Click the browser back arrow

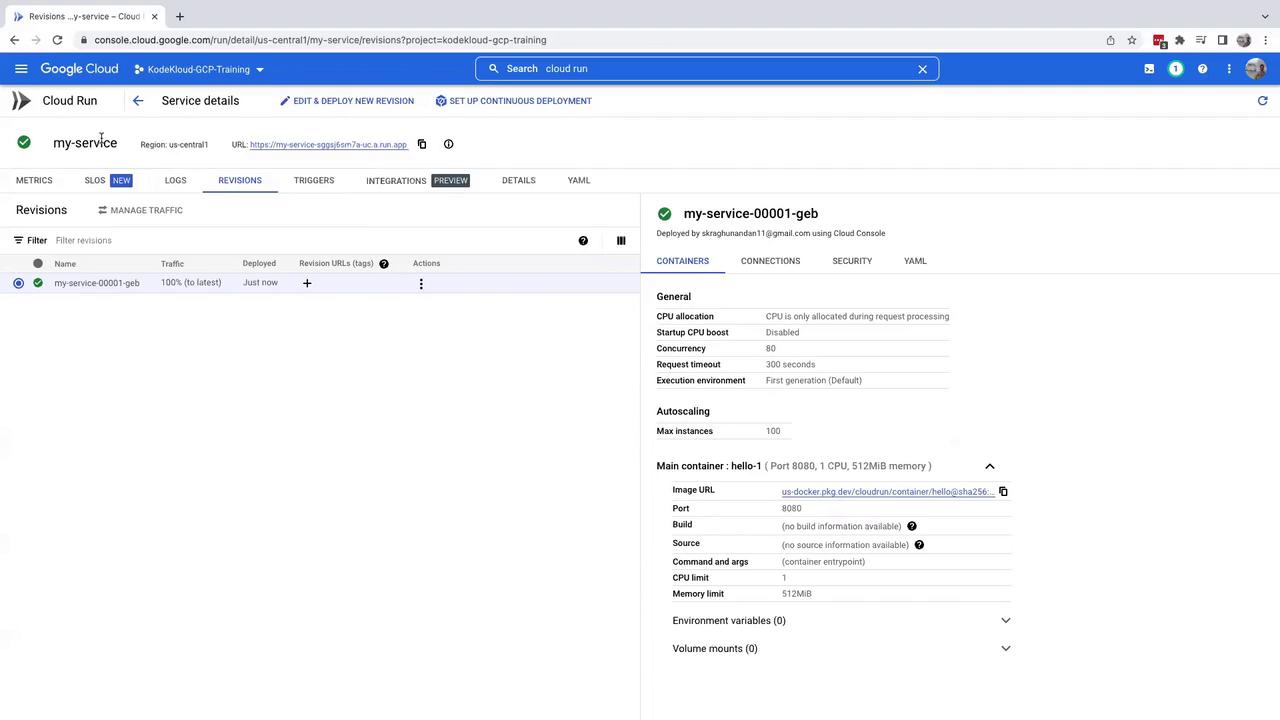pyautogui.click(x=14, y=40)
